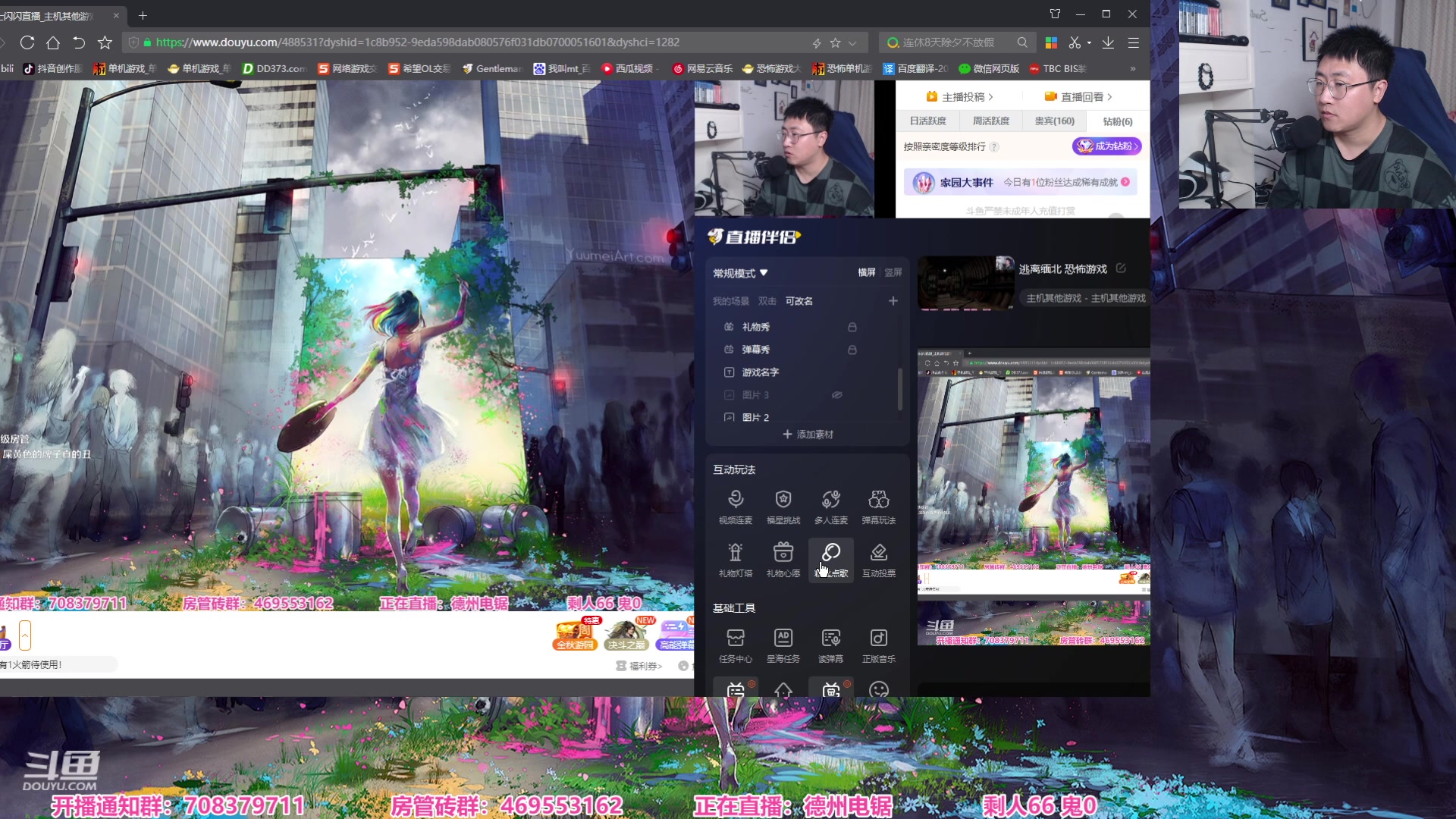Screen dimensions: 1456x819
Task: Open the browser hamburger main menu
Action: [1134, 42]
